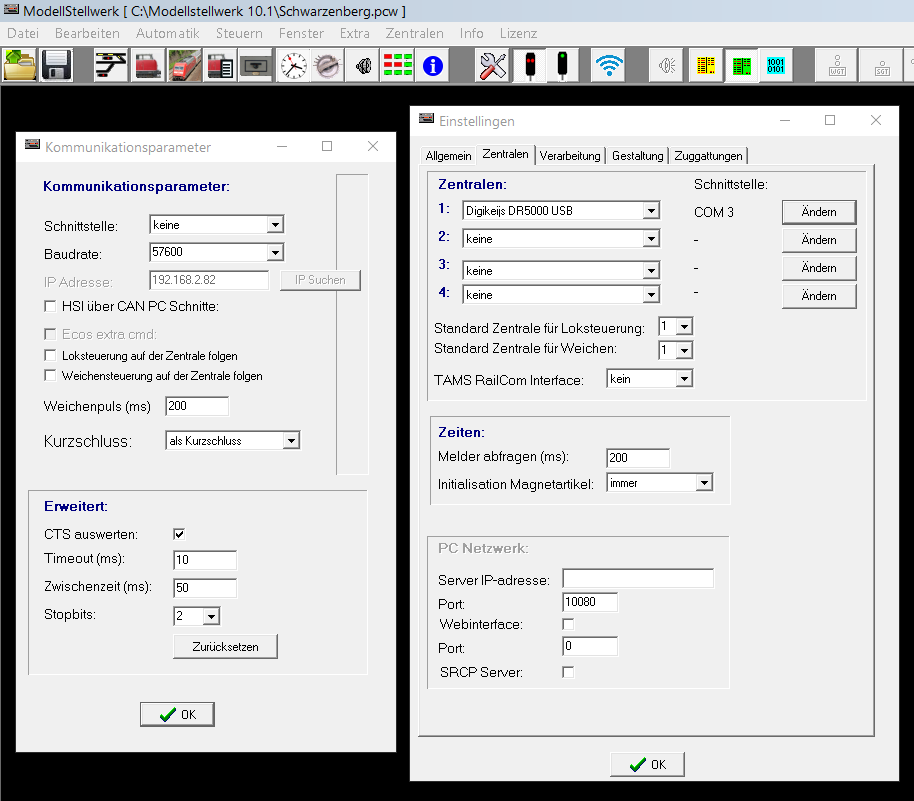Click the SGT toolbar icon

(882, 65)
